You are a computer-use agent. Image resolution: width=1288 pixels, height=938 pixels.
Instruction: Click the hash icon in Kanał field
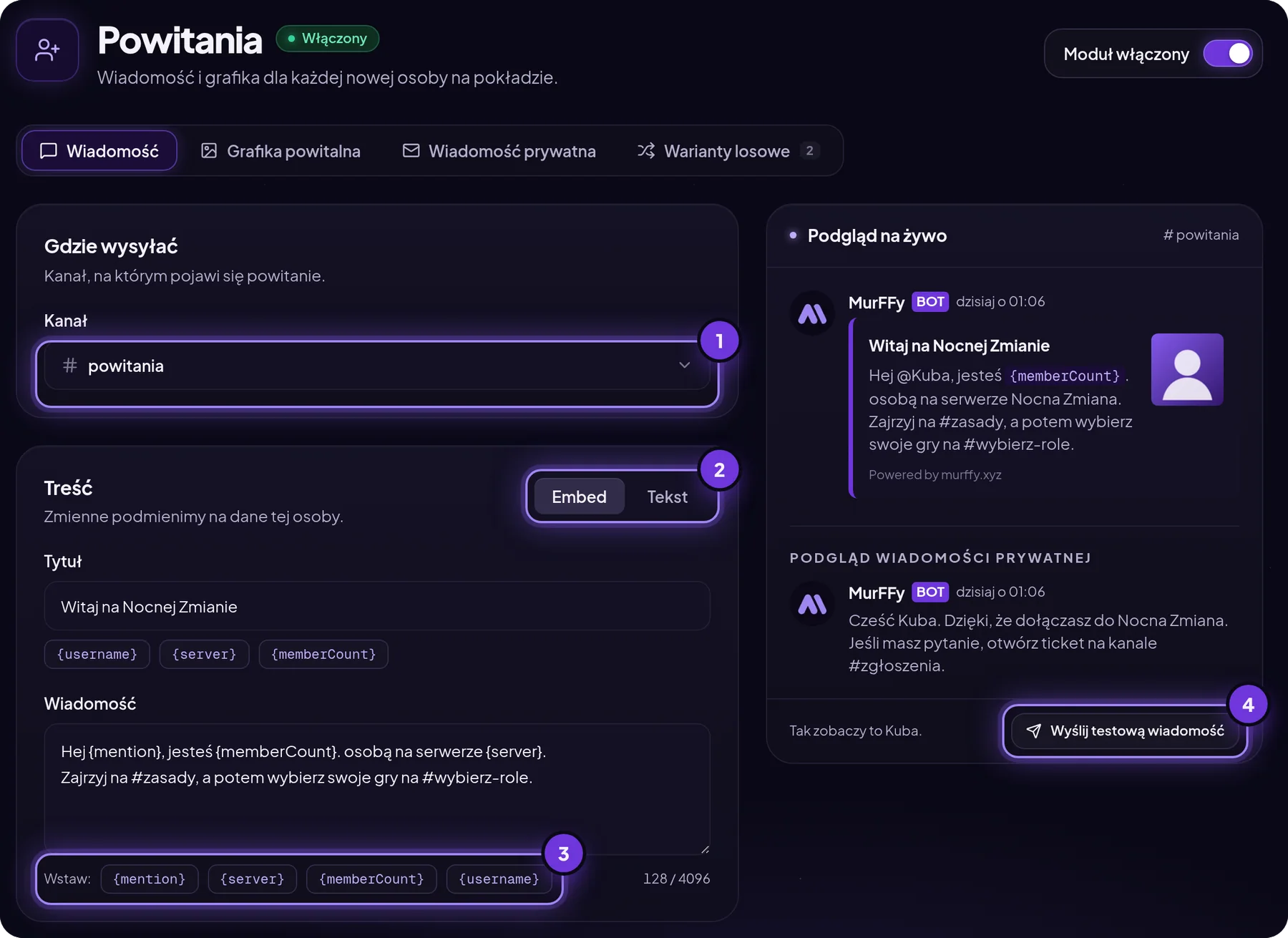coord(70,366)
